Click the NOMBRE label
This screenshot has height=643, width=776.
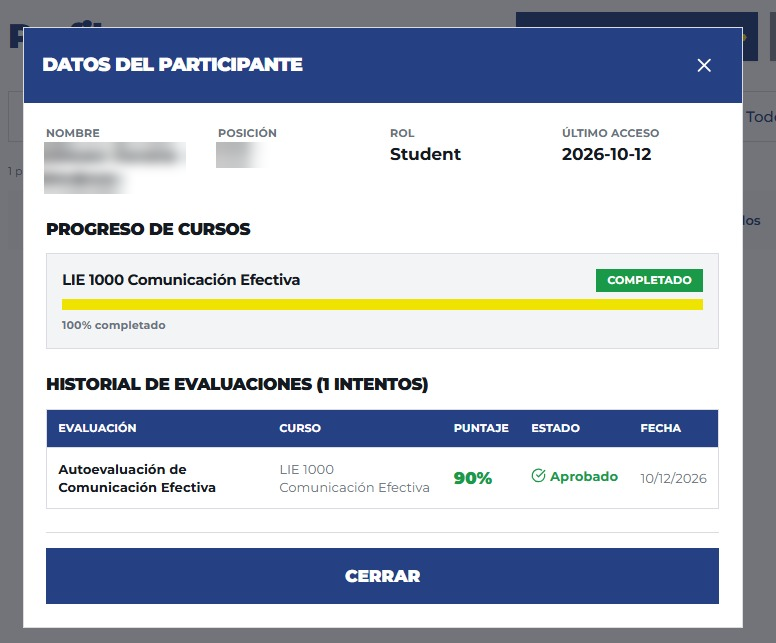(x=73, y=133)
